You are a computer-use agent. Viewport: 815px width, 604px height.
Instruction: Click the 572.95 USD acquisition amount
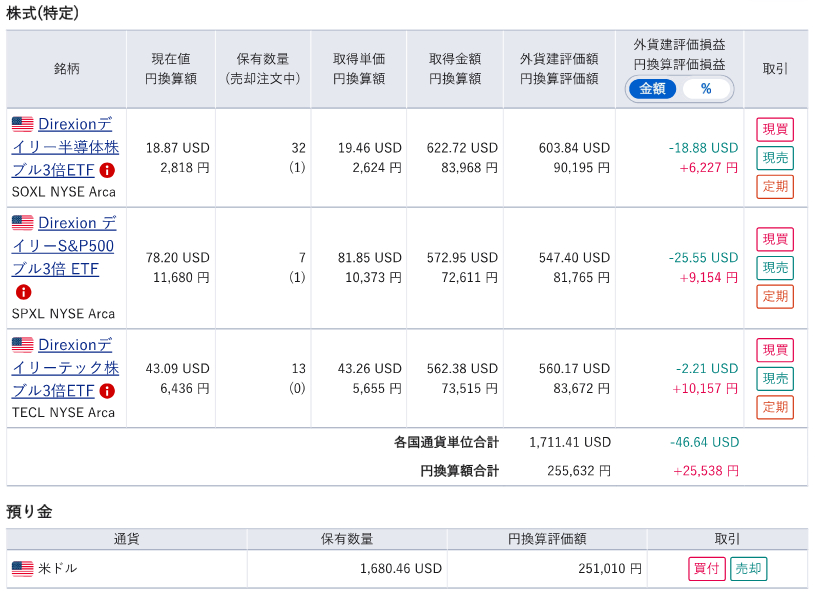coord(462,258)
